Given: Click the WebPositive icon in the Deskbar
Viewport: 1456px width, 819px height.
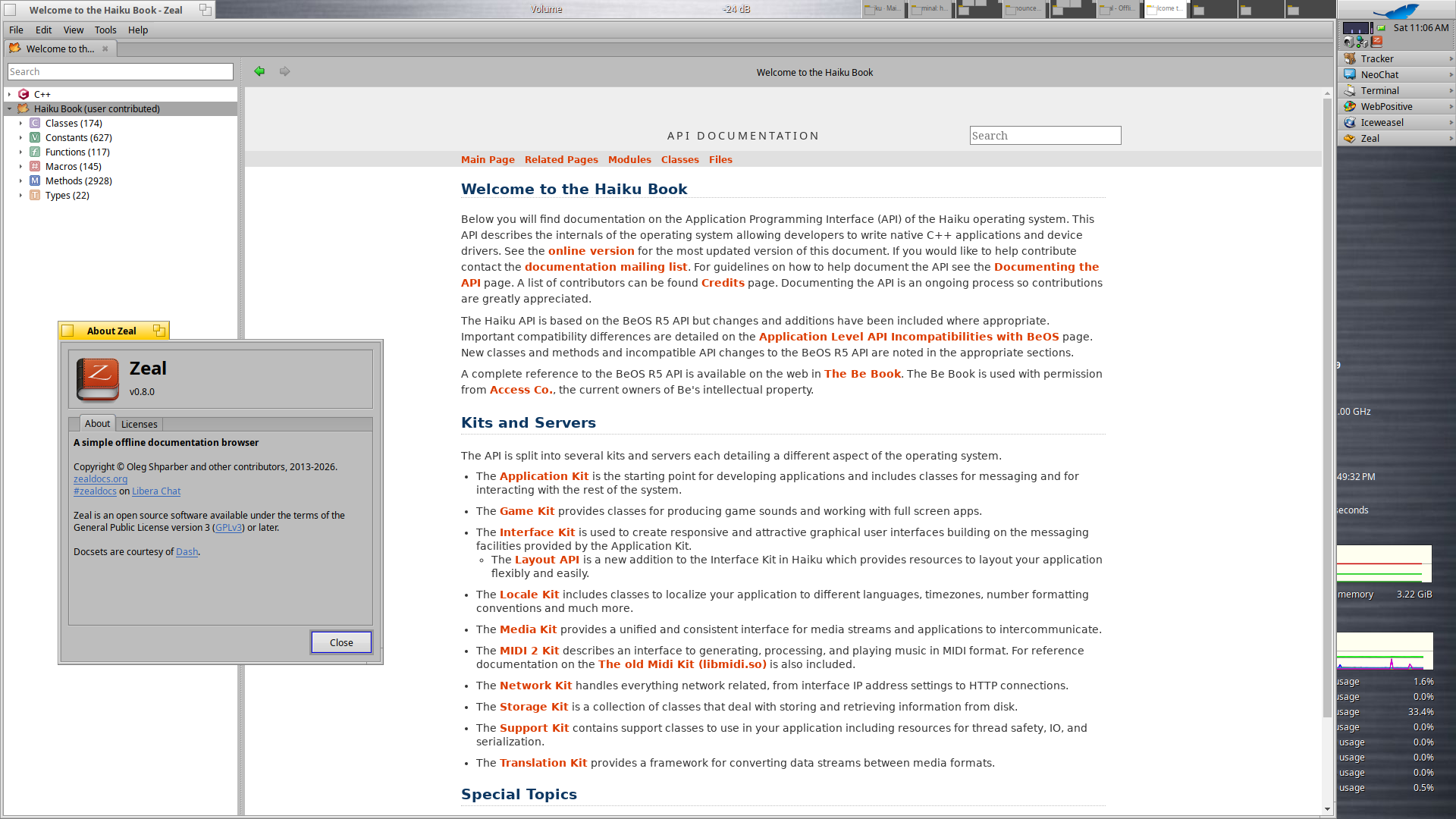Looking at the screenshot, I should coord(1350,106).
